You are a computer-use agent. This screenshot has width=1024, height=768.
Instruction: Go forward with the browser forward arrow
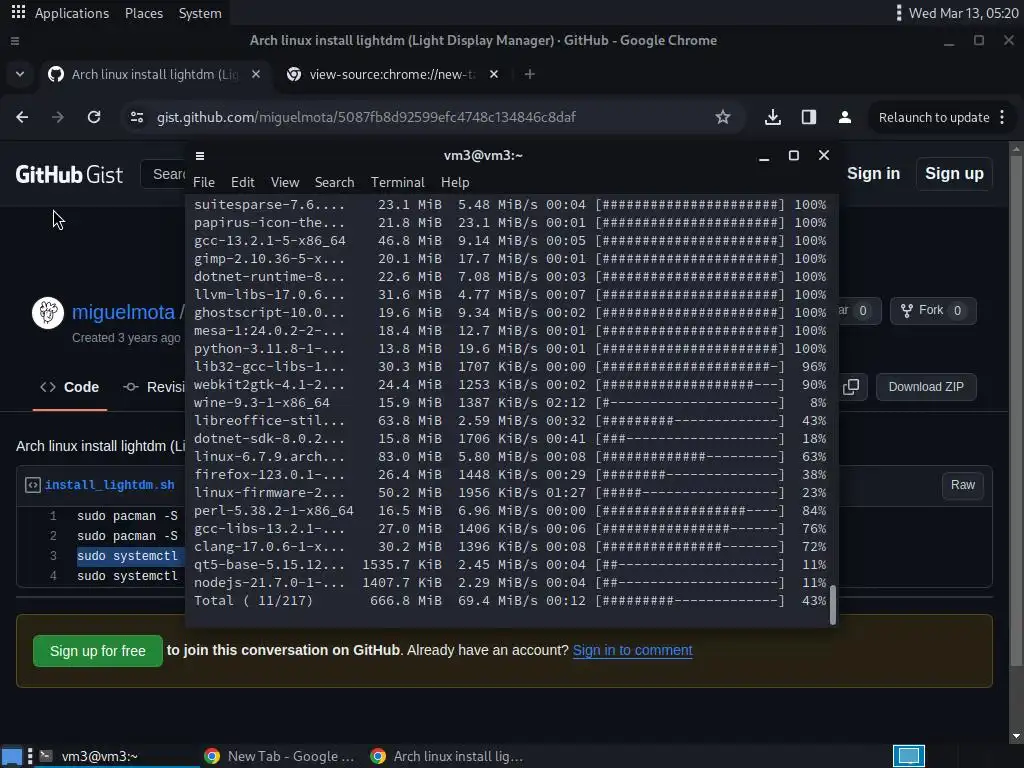(x=57, y=118)
